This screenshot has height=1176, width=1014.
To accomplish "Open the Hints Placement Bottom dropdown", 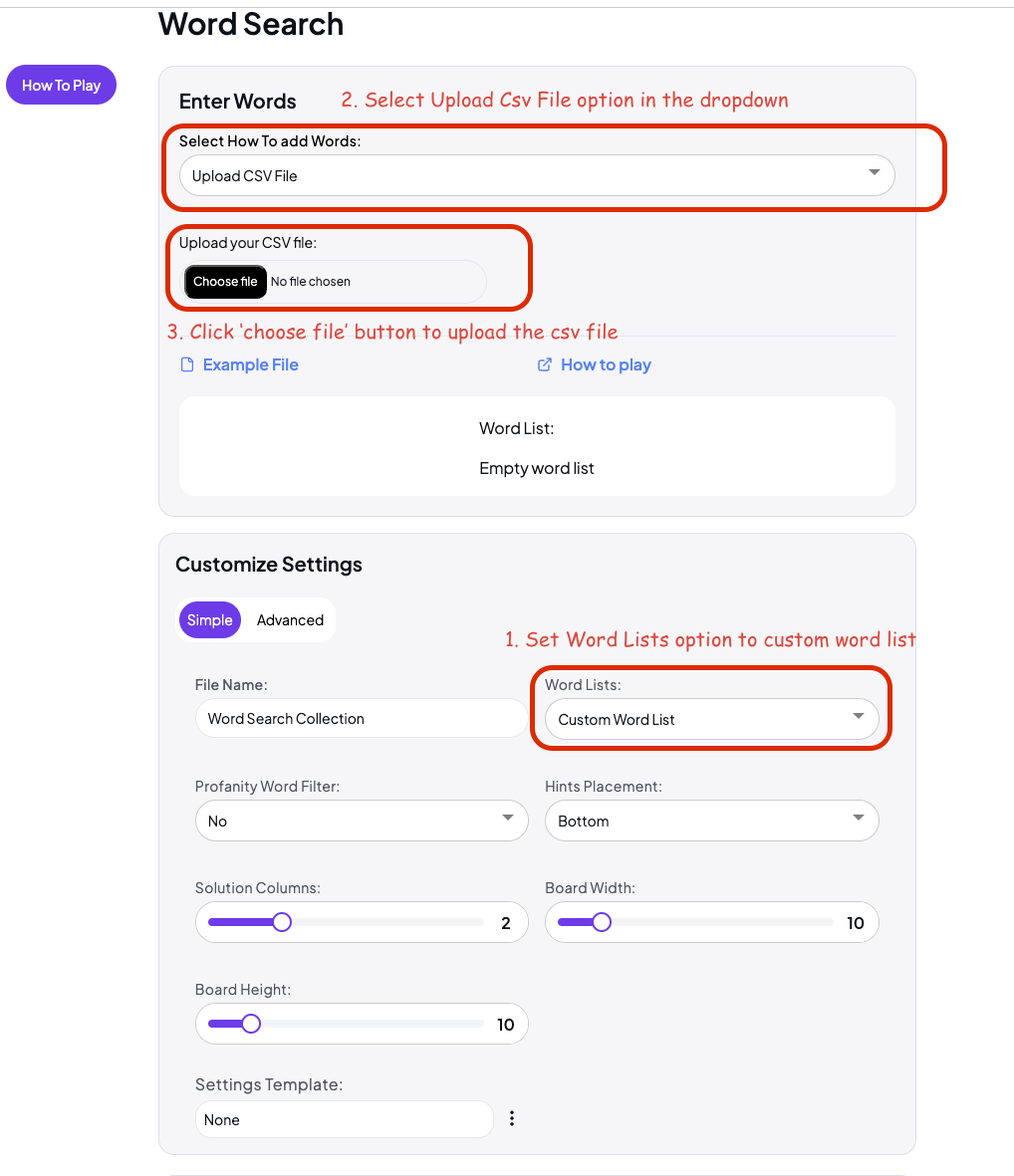I will click(x=712, y=821).
